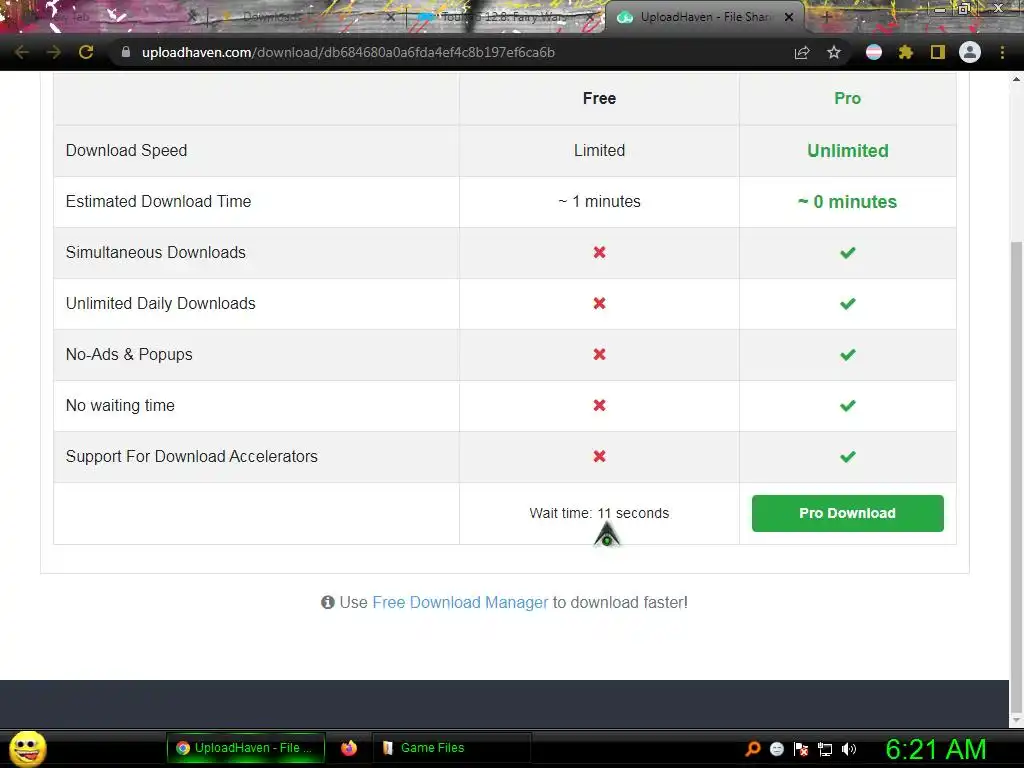The width and height of the screenshot is (1024, 768).
Task: Click the browser Back arrow
Action: (x=22, y=52)
